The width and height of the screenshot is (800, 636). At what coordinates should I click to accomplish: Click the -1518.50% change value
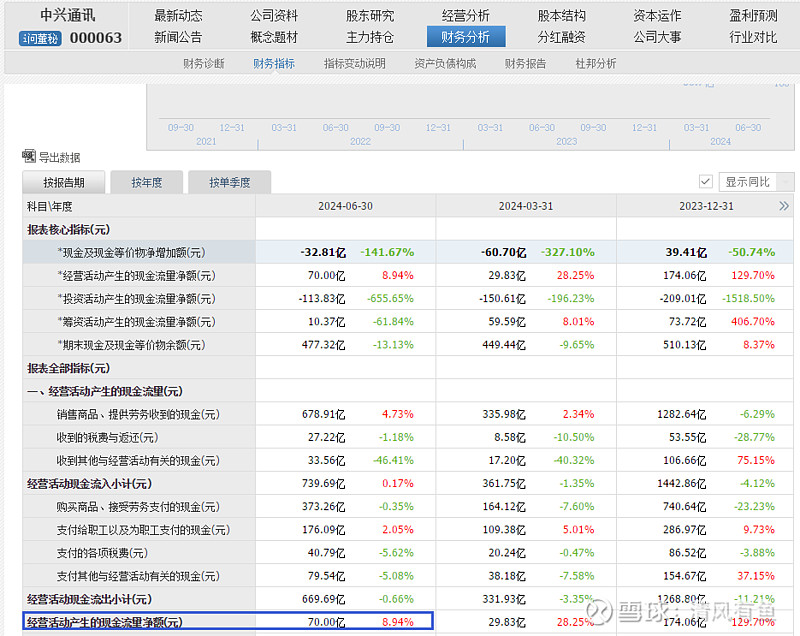pyautogui.click(x=748, y=299)
